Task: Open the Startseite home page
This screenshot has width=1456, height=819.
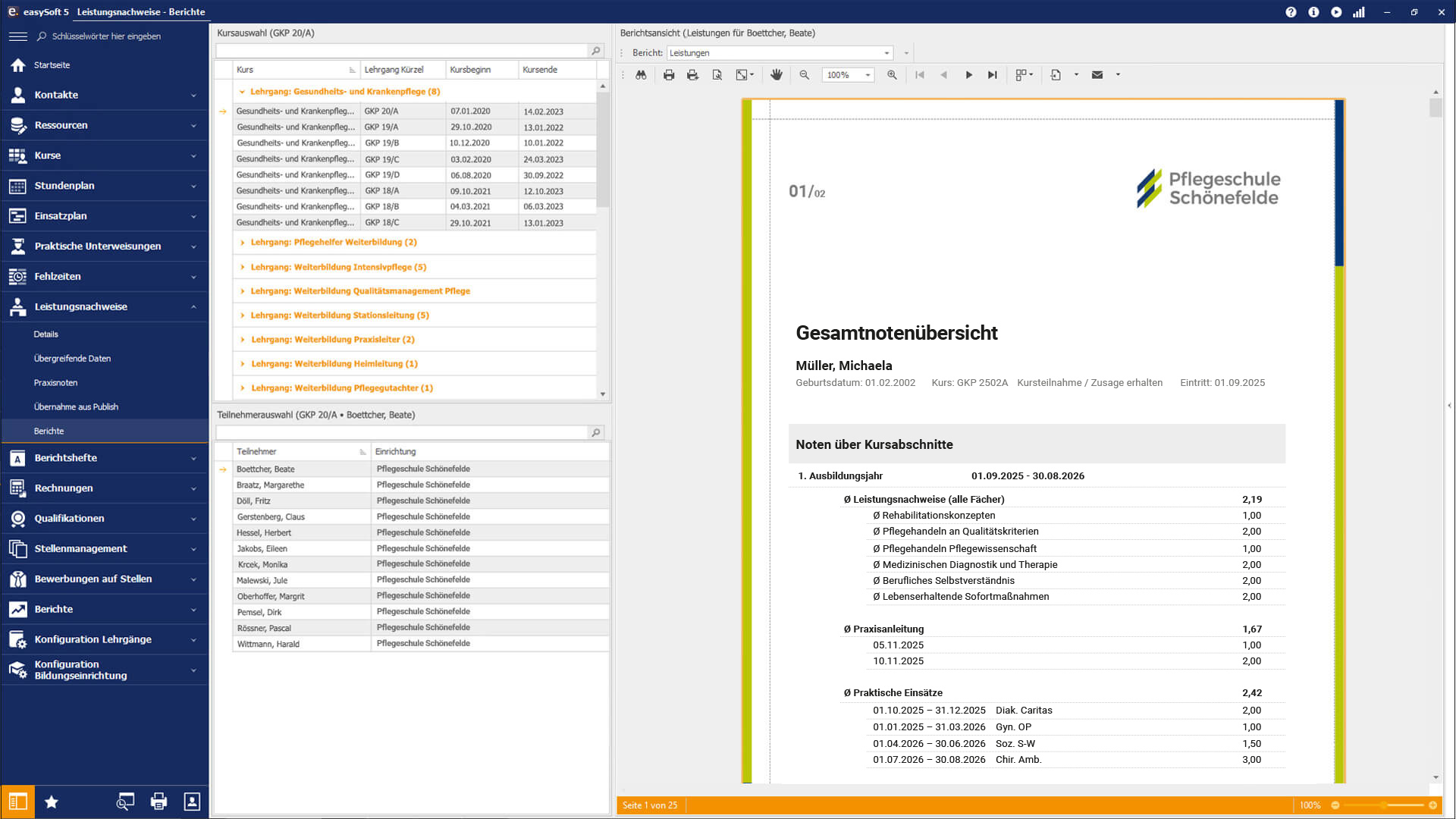Action: (105, 65)
